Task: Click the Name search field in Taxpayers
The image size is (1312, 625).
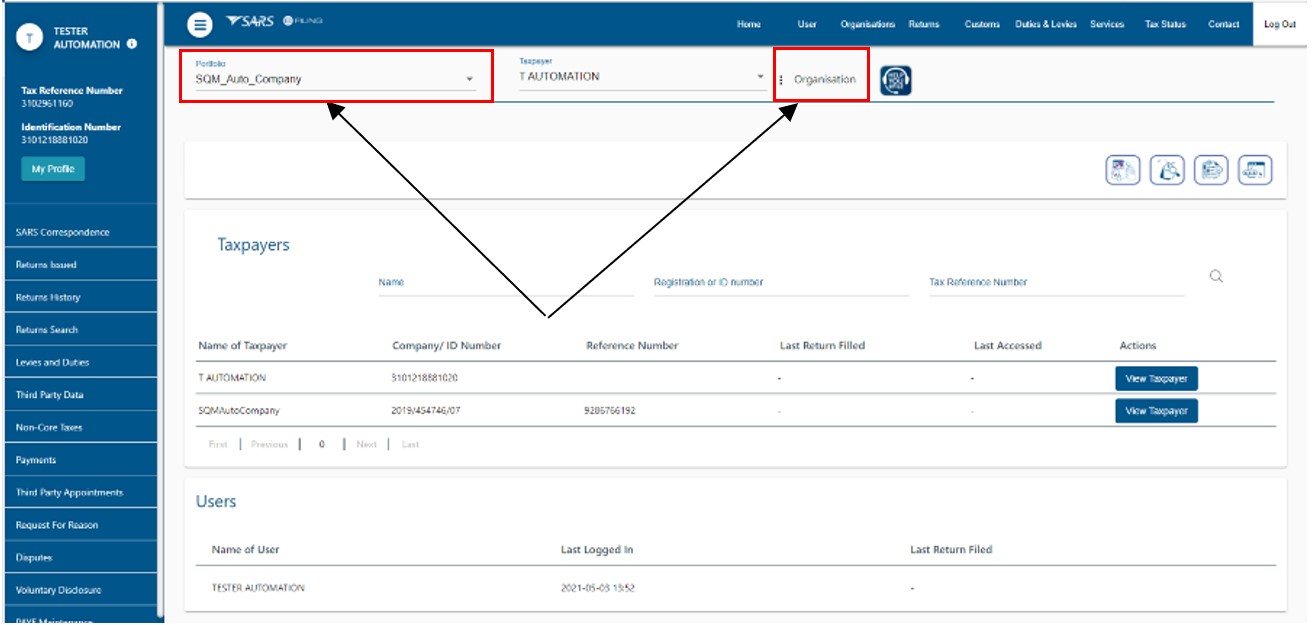Action: click(506, 283)
